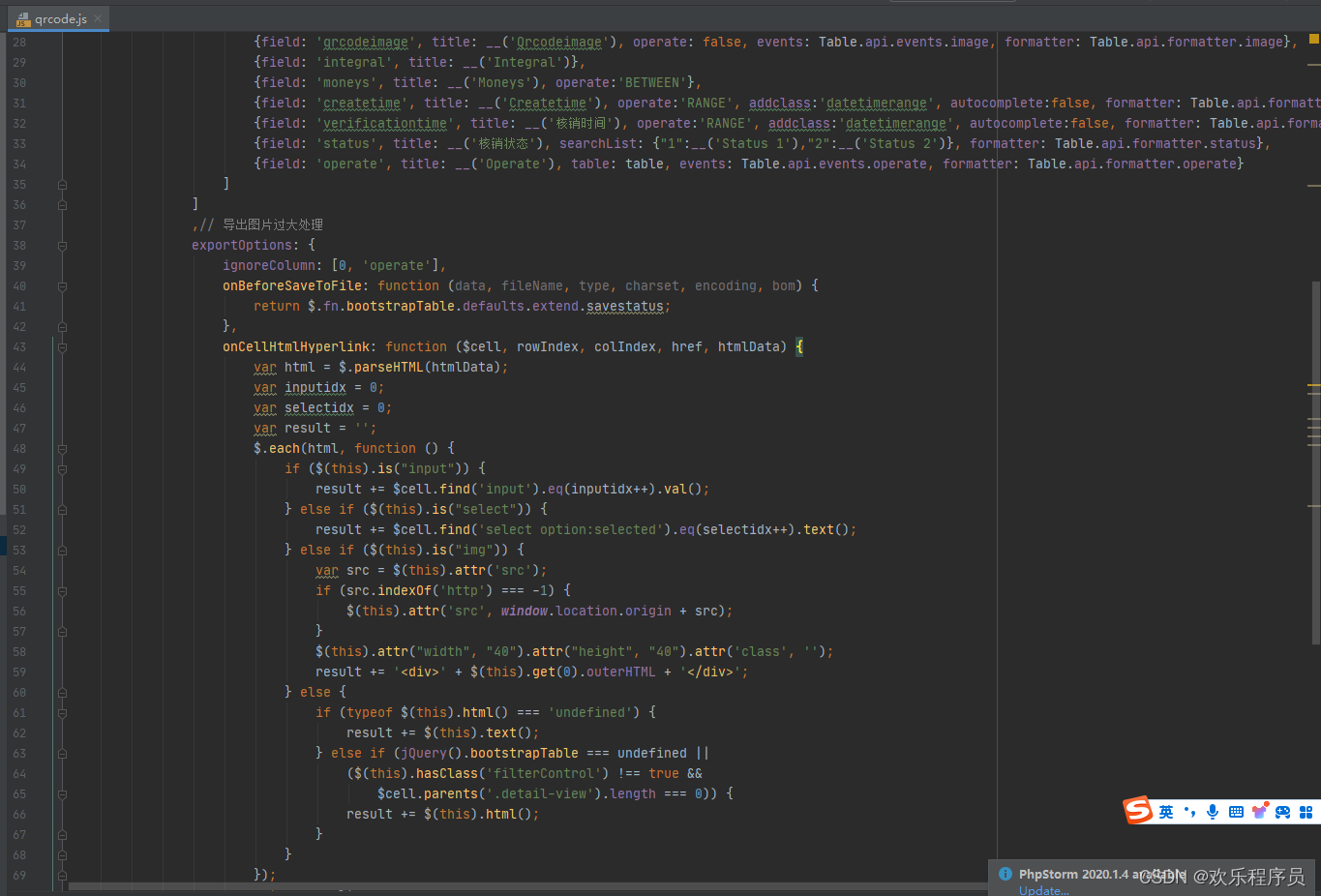Click the 'status' field string on line 33
The width and height of the screenshot is (1321, 896).
coord(346,143)
